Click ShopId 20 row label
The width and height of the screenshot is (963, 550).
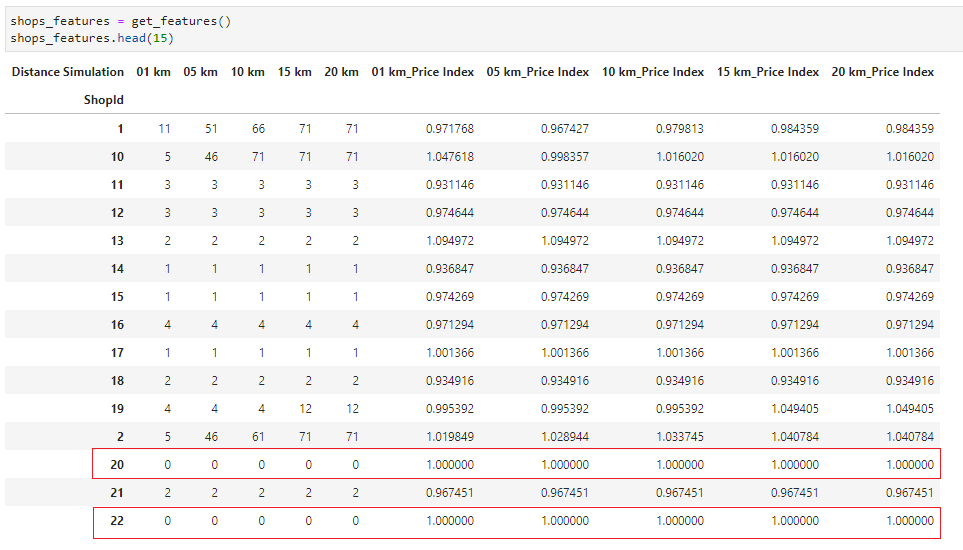coord(117,465)
